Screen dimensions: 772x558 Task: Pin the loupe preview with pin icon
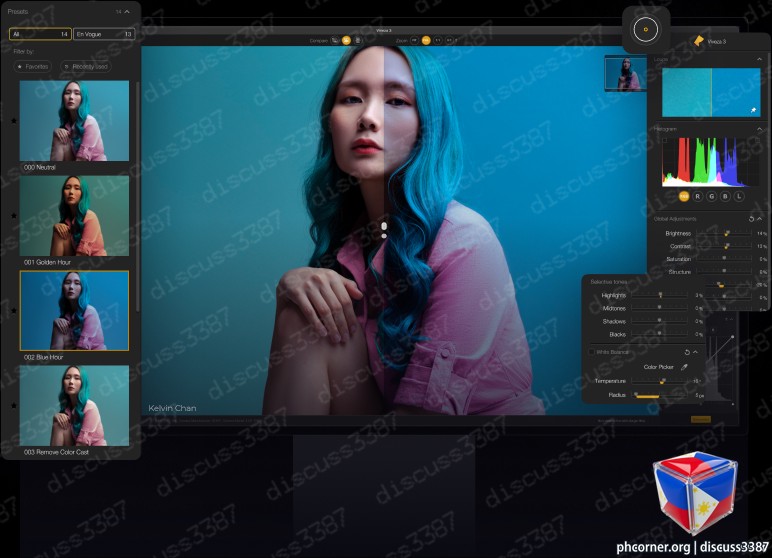pos(753,110)
